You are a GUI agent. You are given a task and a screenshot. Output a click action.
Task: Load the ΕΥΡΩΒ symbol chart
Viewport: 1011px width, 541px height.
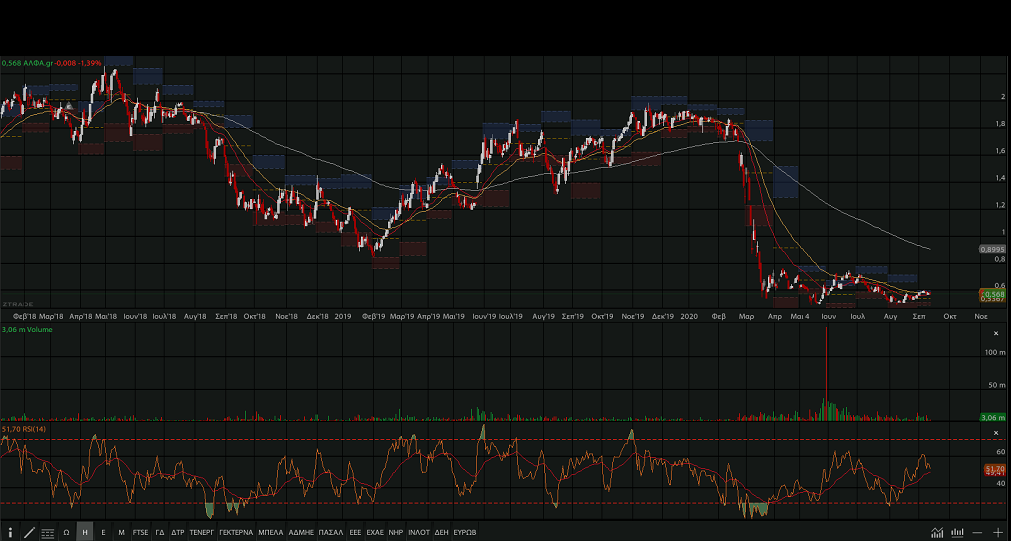pyautogui.click(x=465, y=533)
